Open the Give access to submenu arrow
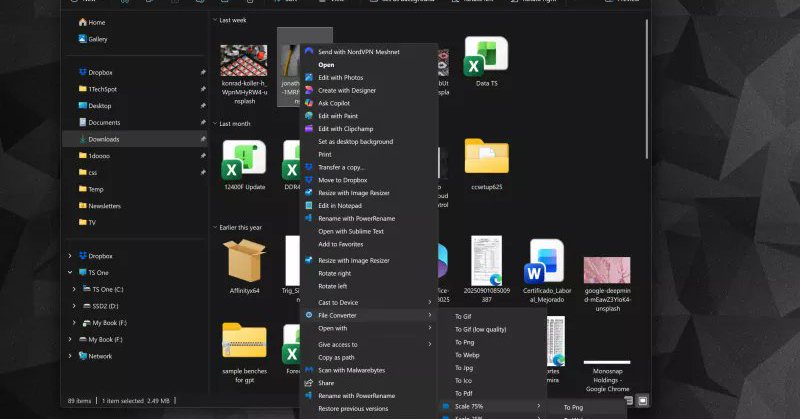Image resolution: width=800 pixels, height=419 pixels. click(x=430, y=344)
